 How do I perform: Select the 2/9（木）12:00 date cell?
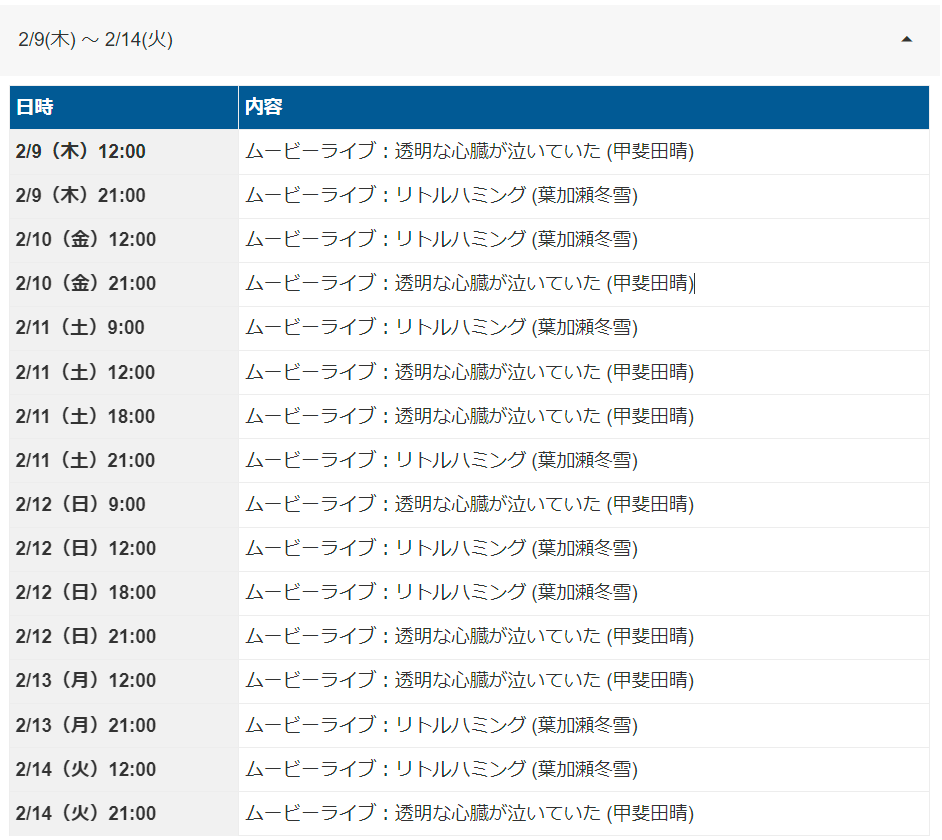pyautogui.click(x=124, y=152)
